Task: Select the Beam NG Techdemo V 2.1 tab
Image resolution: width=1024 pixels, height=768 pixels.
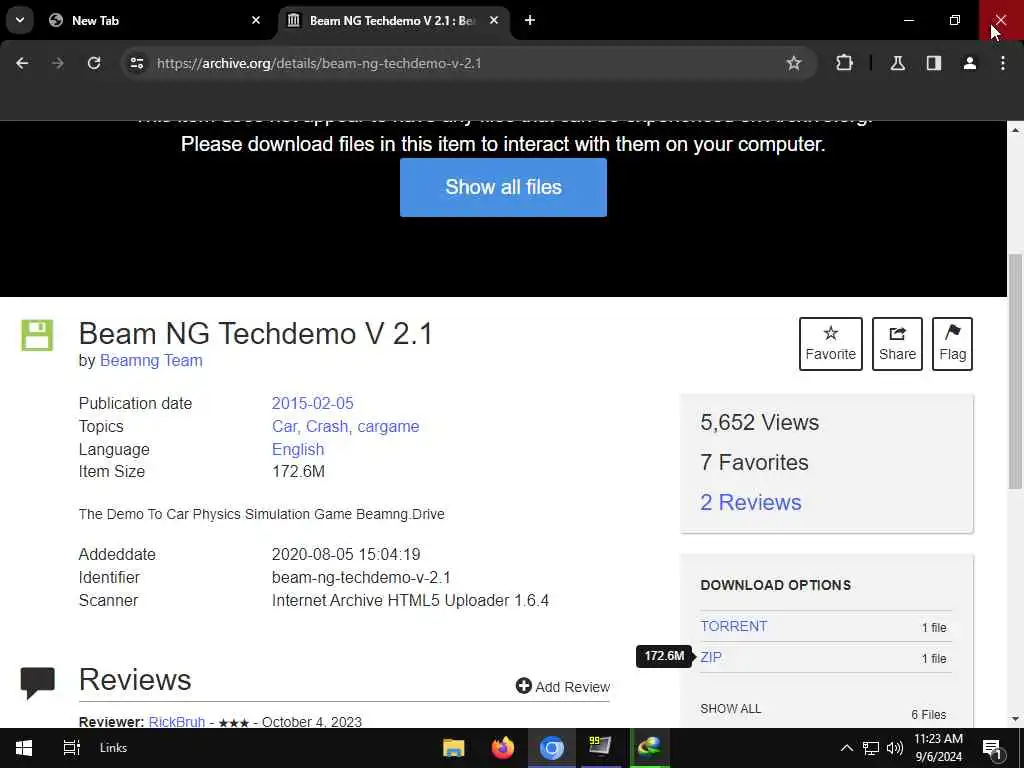Action: 394,20
